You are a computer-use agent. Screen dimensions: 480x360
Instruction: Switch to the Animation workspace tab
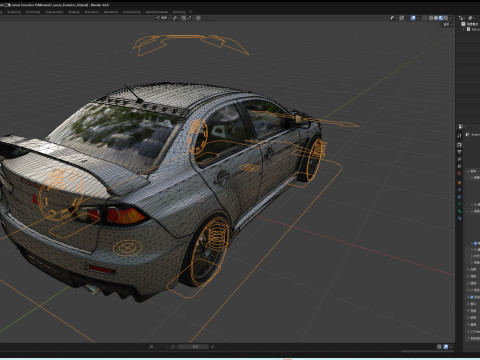click(x=92, y=12)
